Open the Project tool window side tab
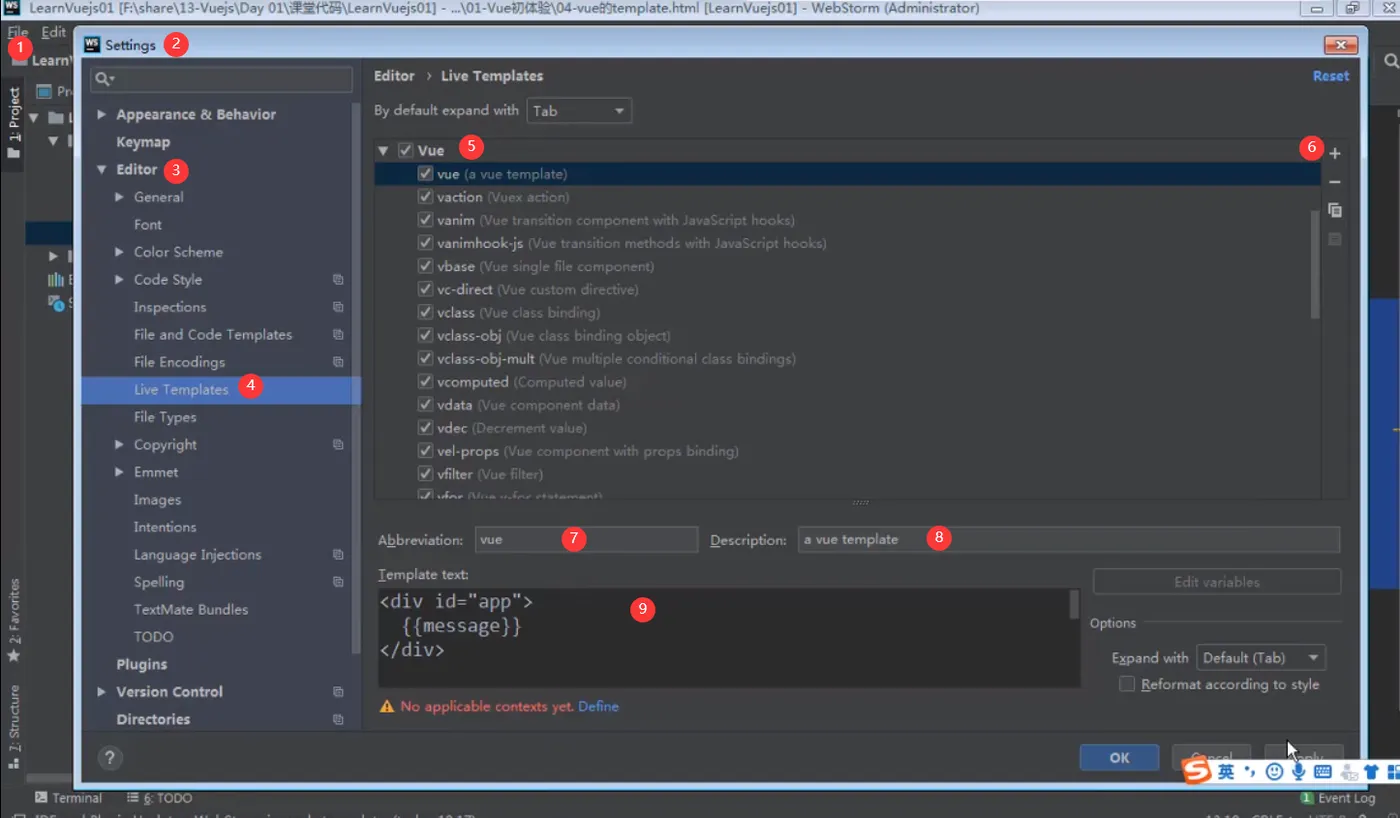 tap(13, 122)
